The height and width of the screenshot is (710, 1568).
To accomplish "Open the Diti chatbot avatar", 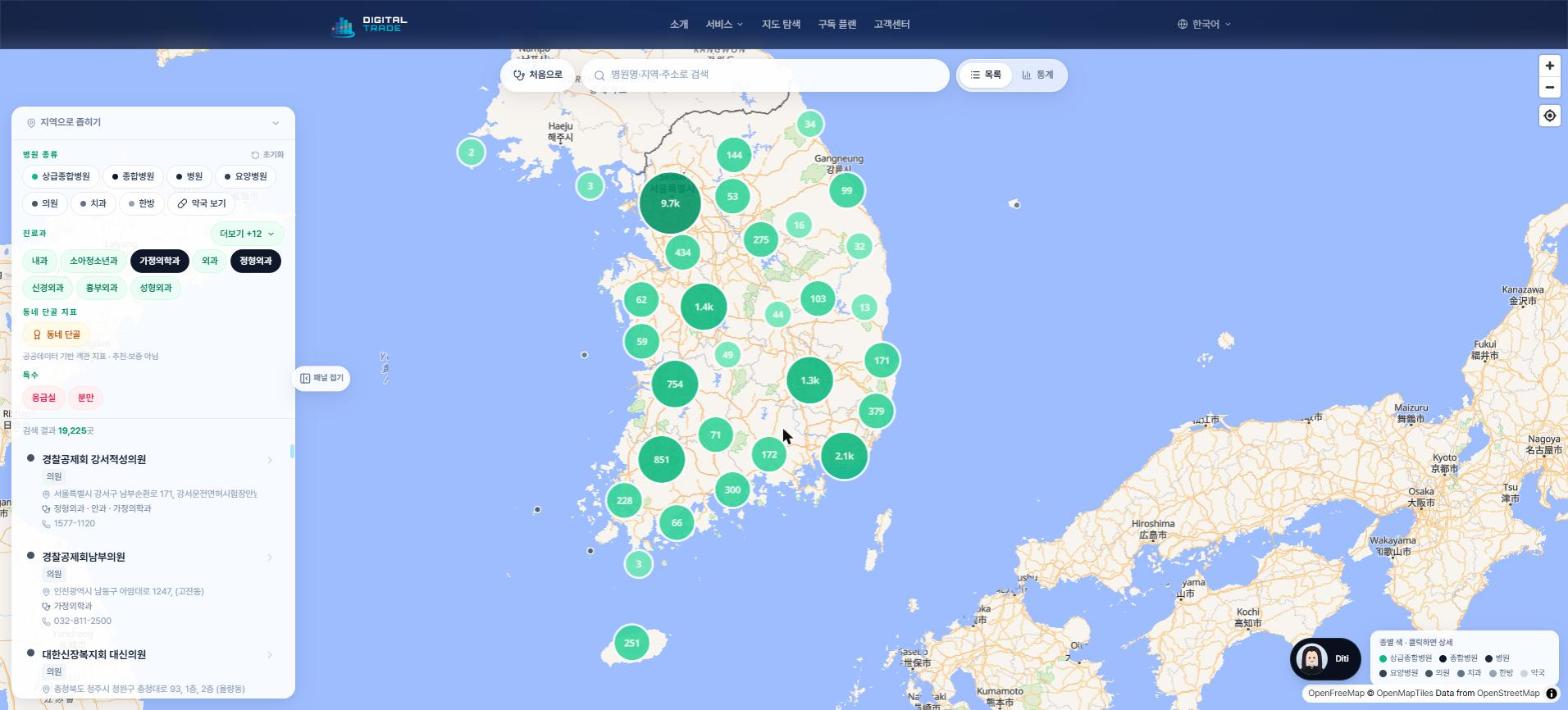I will [1311, 659].
